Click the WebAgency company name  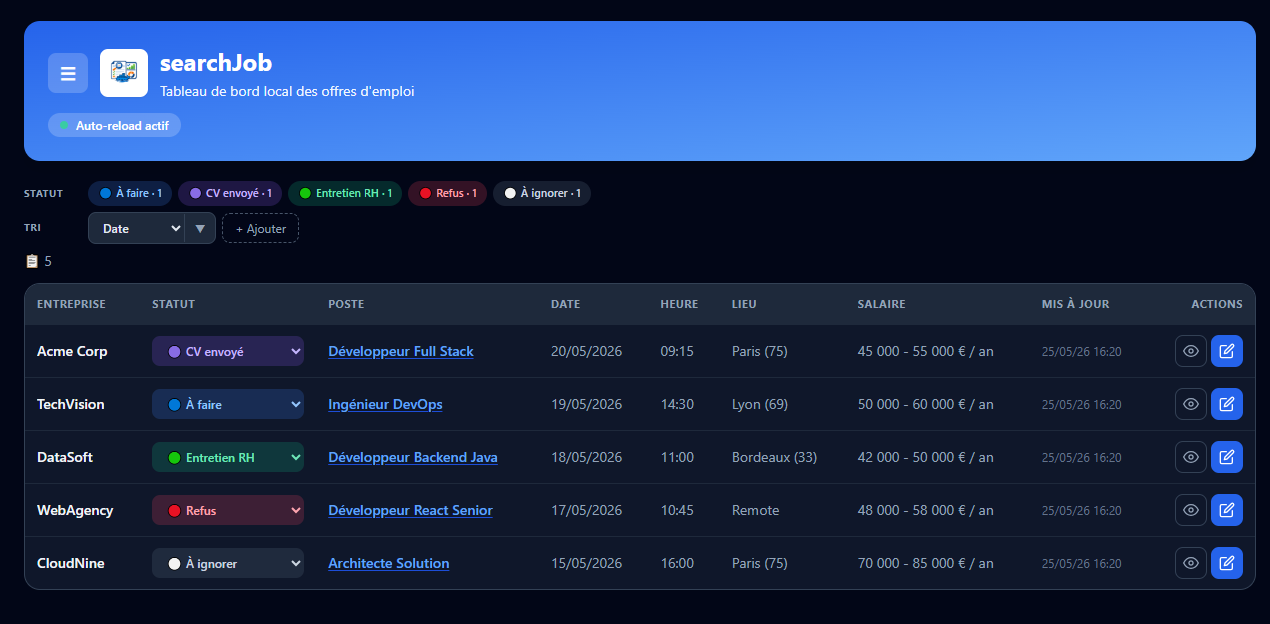[x=75, y=510]
